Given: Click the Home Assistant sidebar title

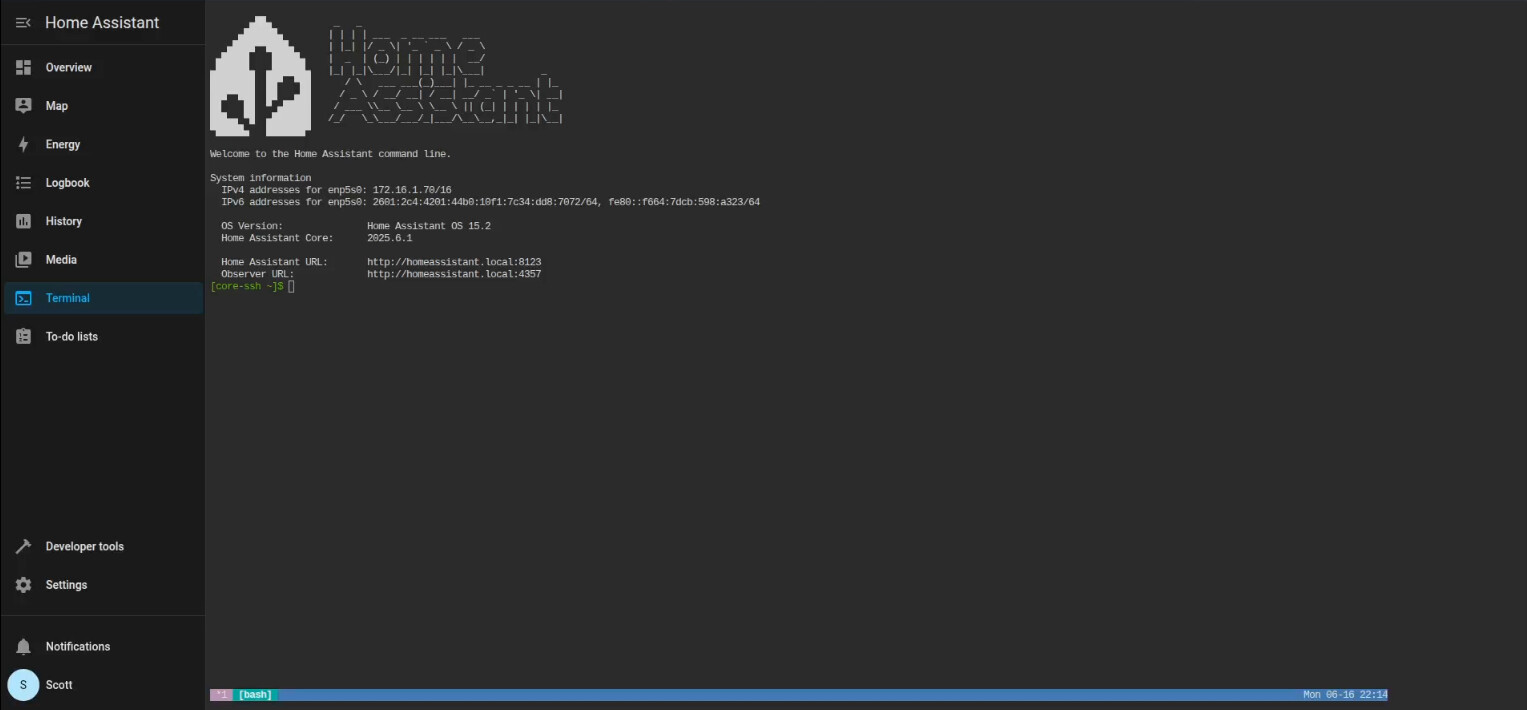Looking at the screenshot, I should pyautogui.click(x=102, y=22).
